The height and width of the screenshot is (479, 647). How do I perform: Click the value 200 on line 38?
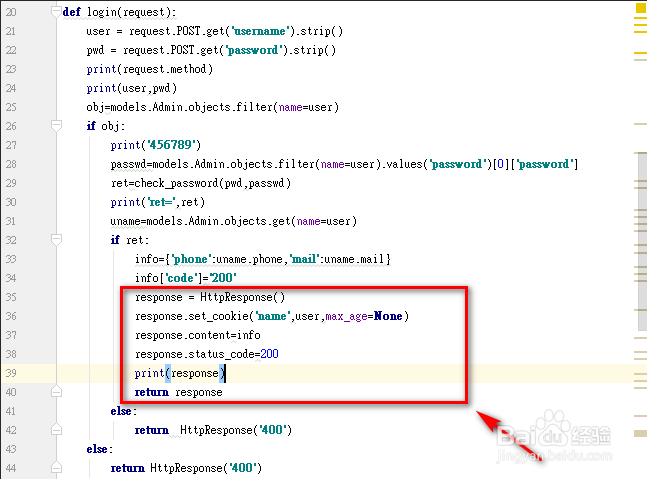click(269, 354)
